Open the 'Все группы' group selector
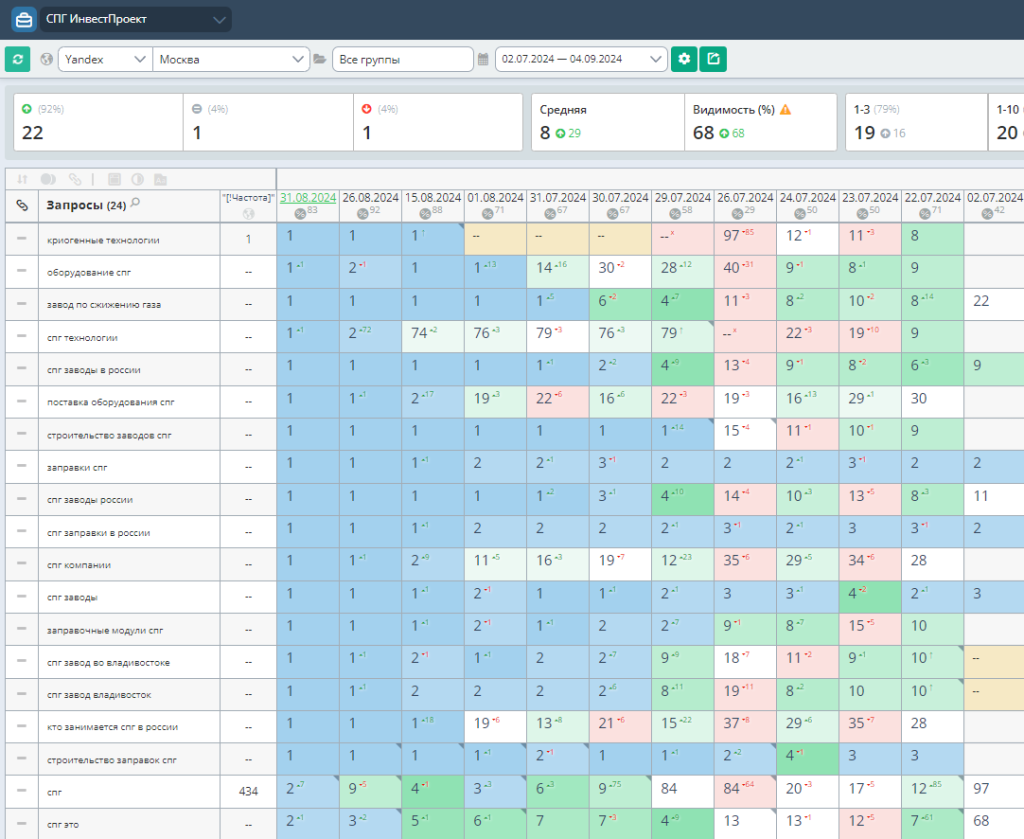Viewport: 1024px width, 839px height. 402,59
